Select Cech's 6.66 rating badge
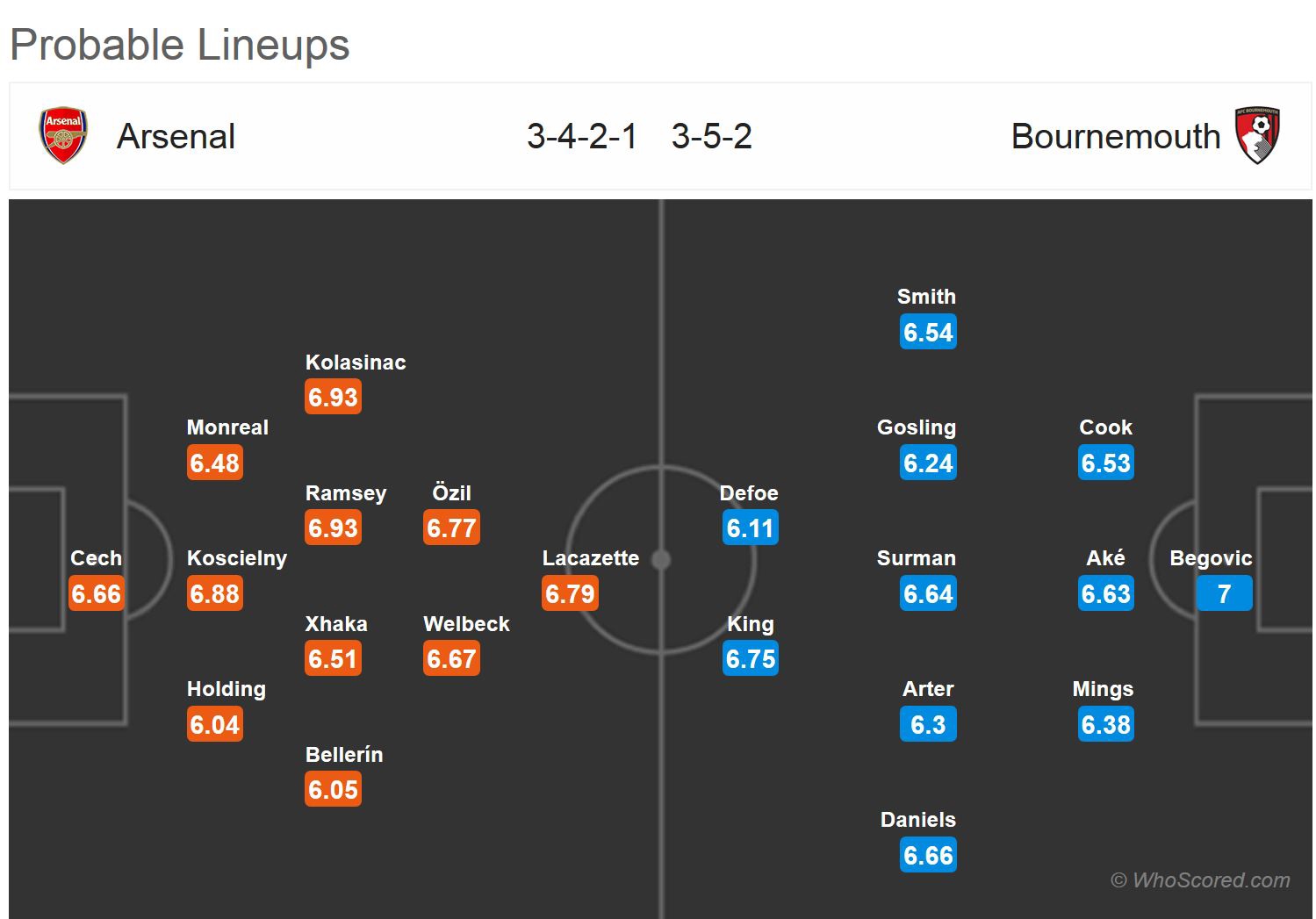 tap(97, 594)
